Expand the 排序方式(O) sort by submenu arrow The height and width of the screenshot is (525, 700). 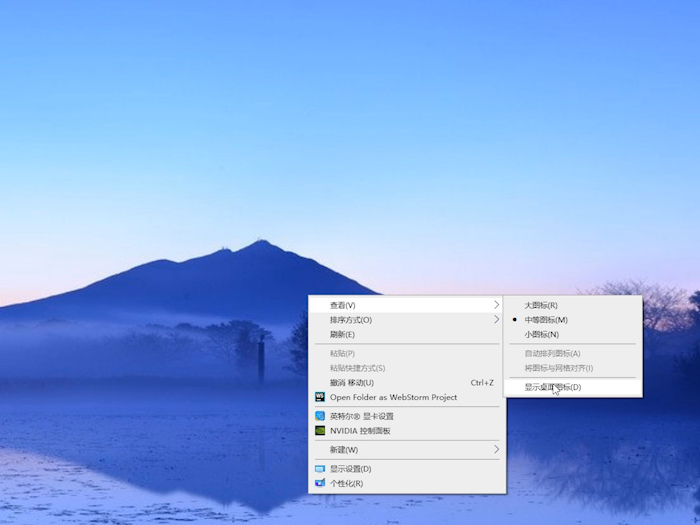[496, 320]
